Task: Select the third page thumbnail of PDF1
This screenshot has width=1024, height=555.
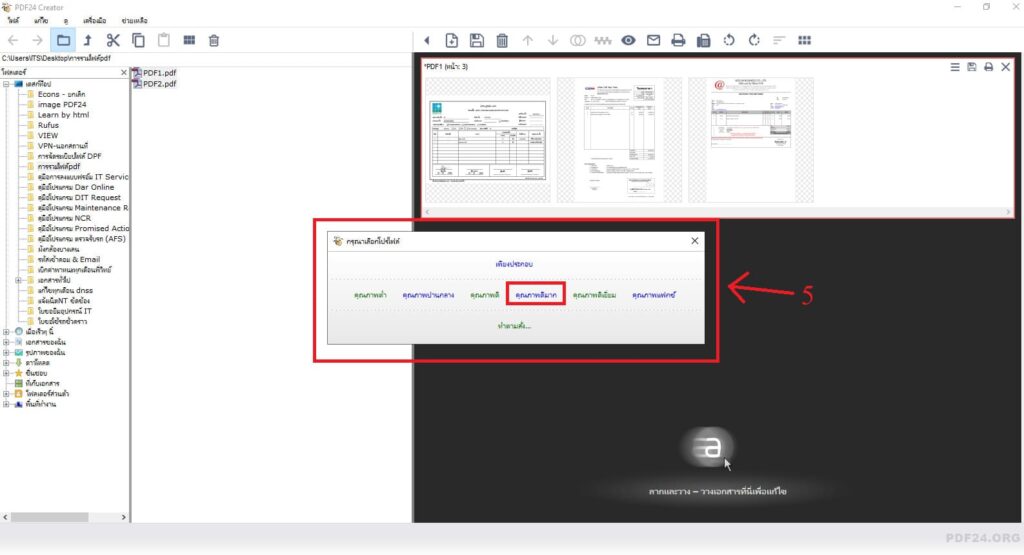Action: pos(749,141)
